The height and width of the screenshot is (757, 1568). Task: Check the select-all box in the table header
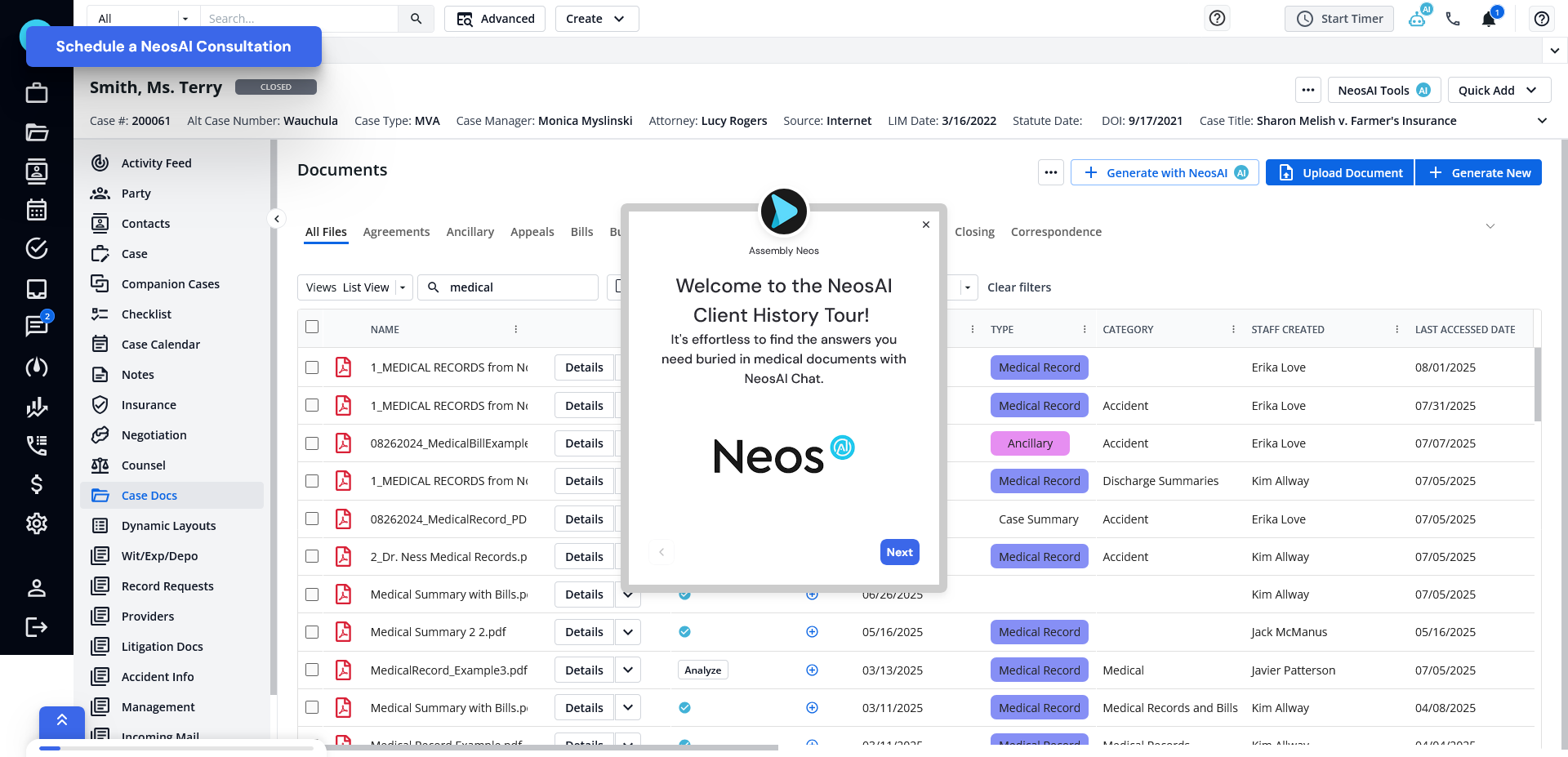[x=311, y=326]
